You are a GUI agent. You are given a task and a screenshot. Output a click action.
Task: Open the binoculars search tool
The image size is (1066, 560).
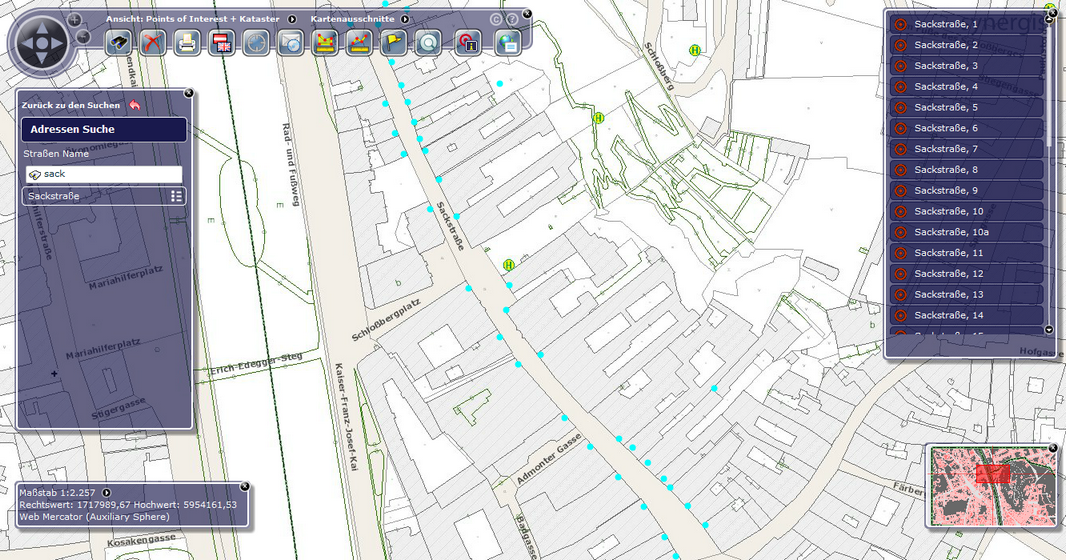[120, 42]
